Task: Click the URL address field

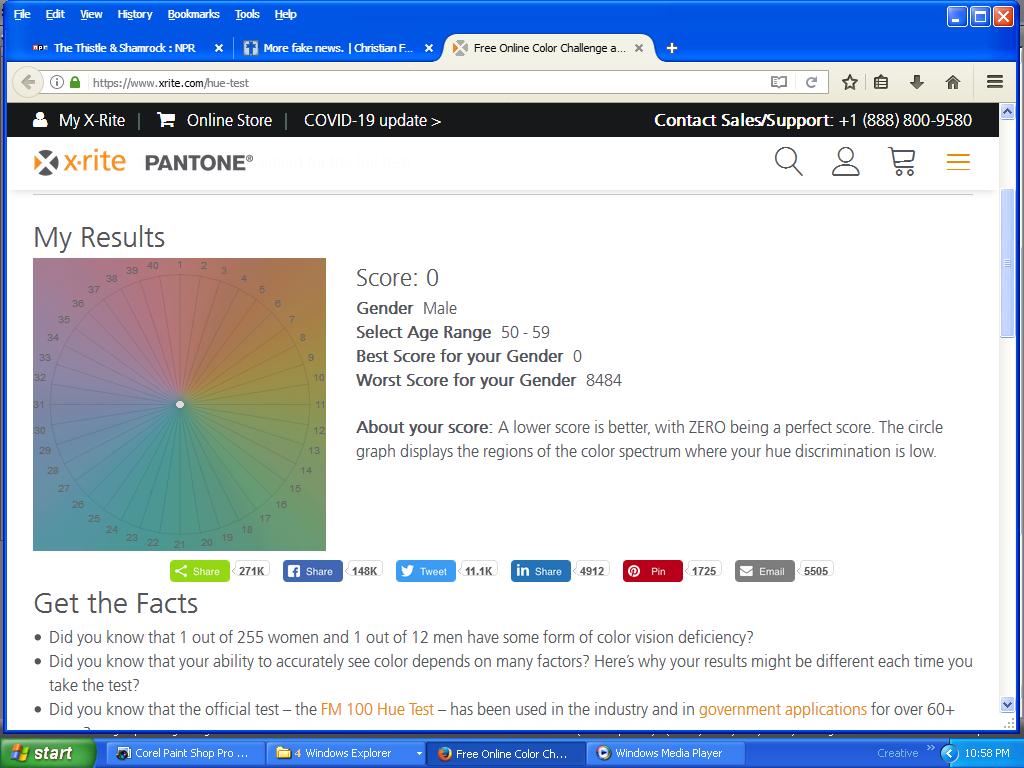Action: click(420, 82)
